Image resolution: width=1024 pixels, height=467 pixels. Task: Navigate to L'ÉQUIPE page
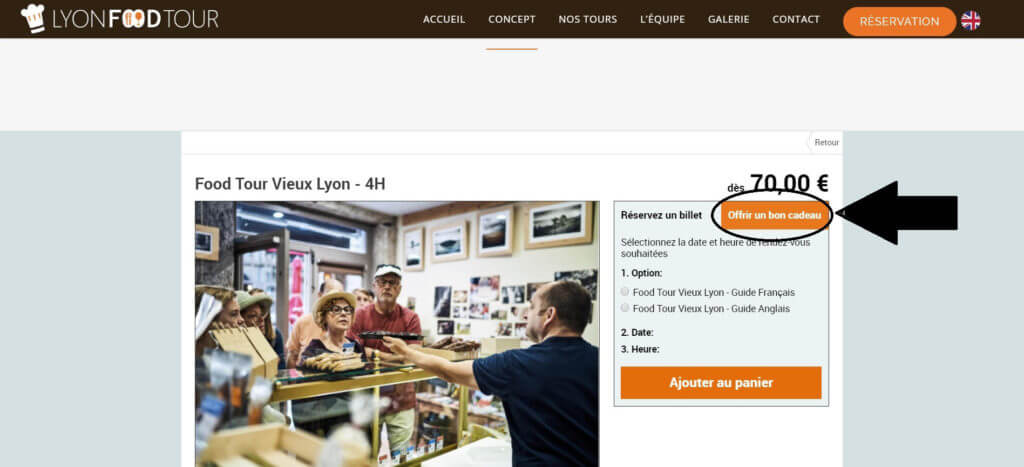pos(662,20)
